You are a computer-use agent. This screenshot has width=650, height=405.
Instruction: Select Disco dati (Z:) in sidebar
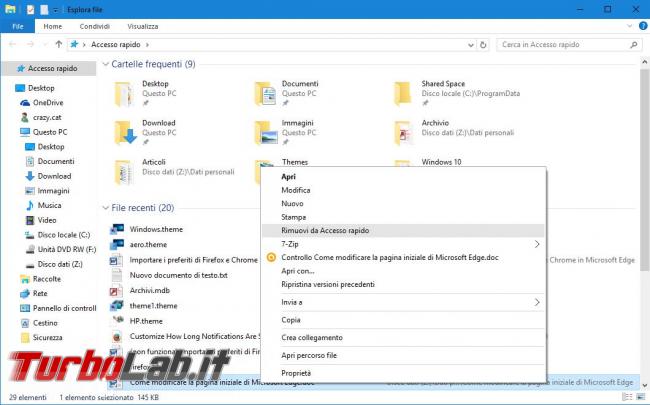pos(54,264)
